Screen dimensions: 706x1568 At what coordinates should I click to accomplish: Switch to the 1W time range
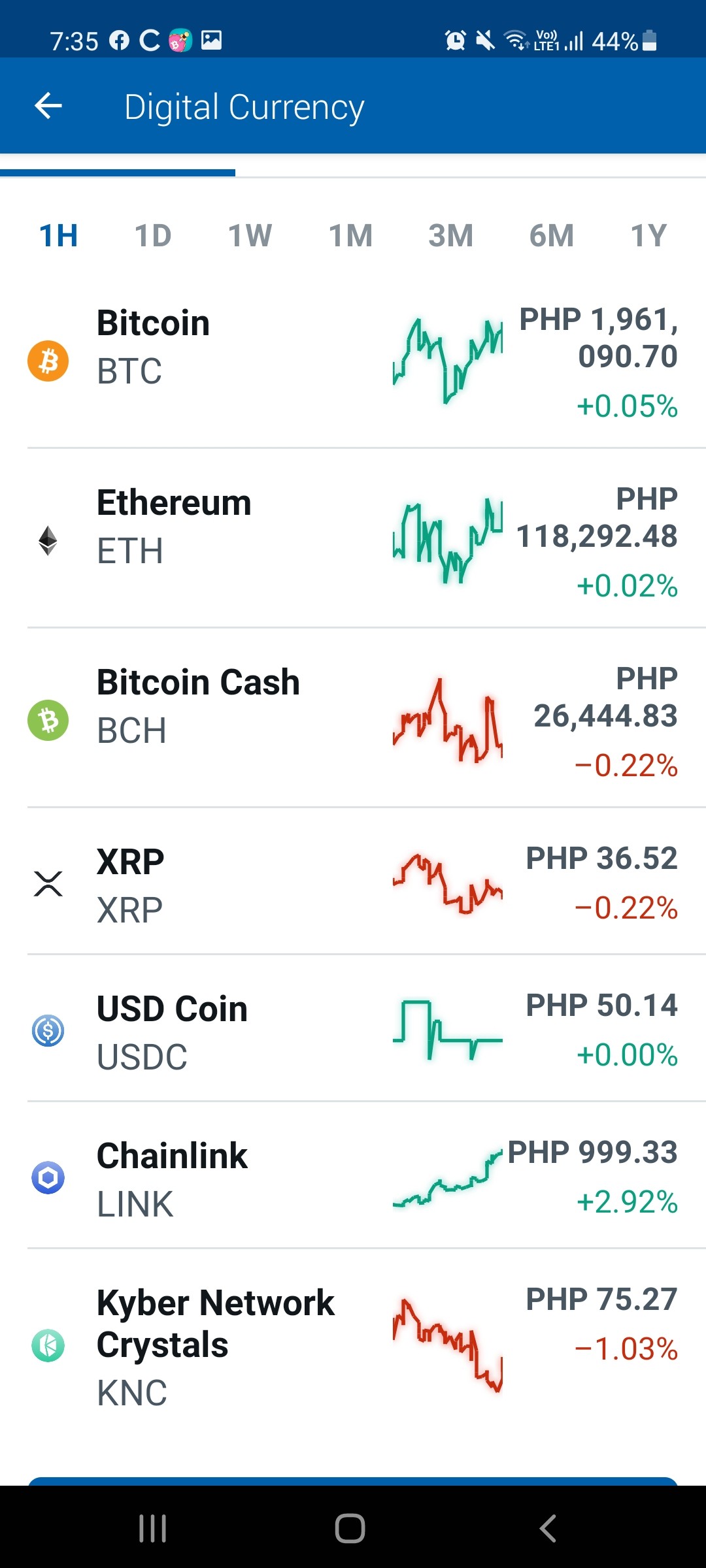250,235
